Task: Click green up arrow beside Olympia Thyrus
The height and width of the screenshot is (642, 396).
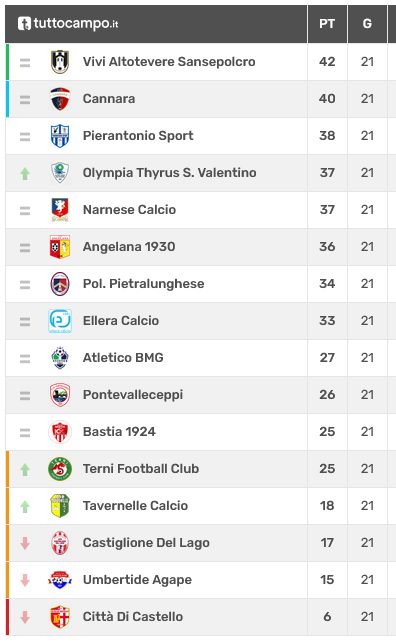Action: (25, 174)
